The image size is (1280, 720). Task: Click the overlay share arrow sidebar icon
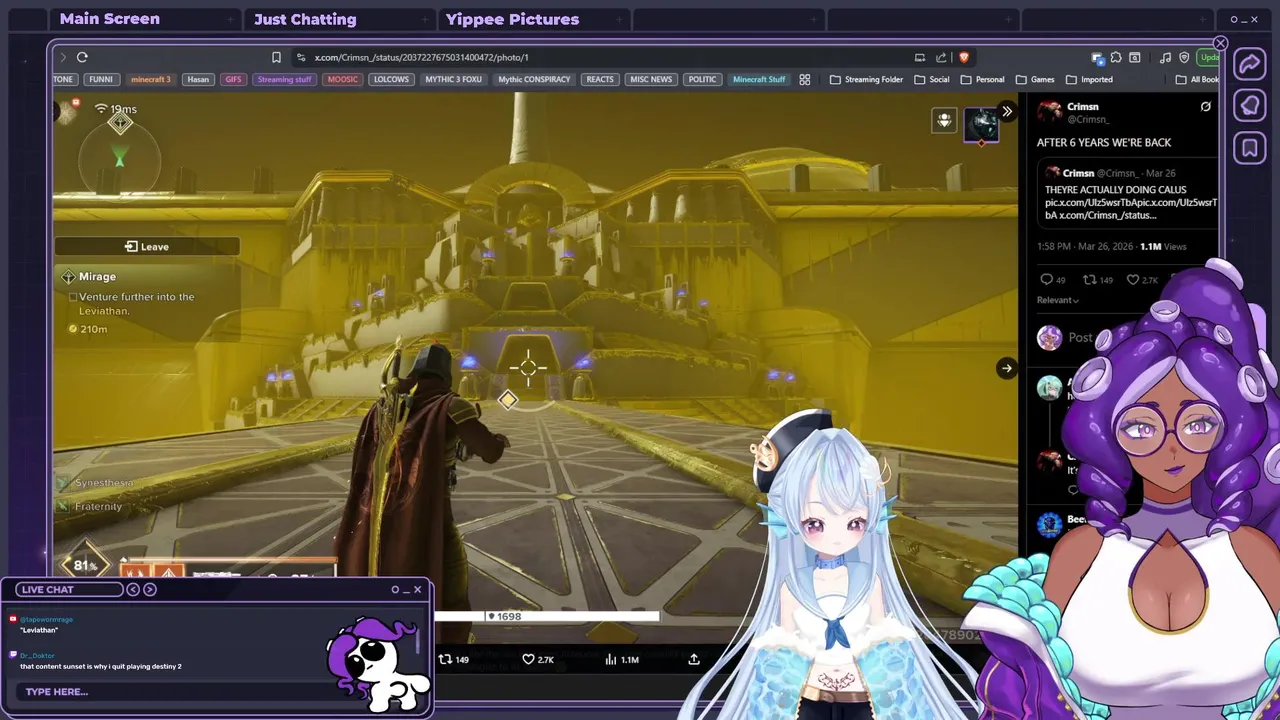point(1250,64)
